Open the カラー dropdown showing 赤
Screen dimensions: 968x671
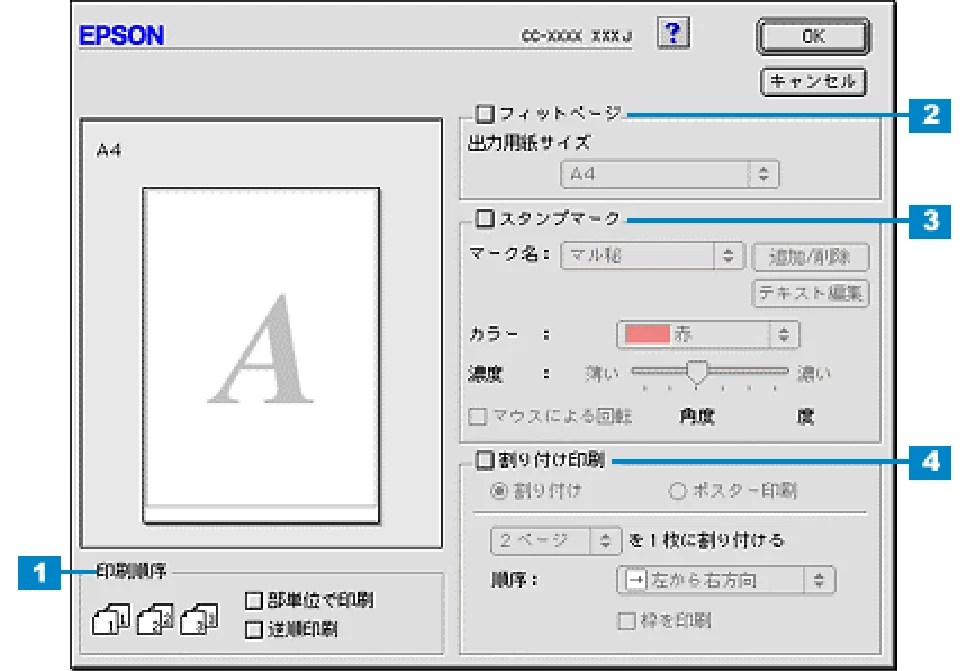pyautogui.click(x=708, y=335)
